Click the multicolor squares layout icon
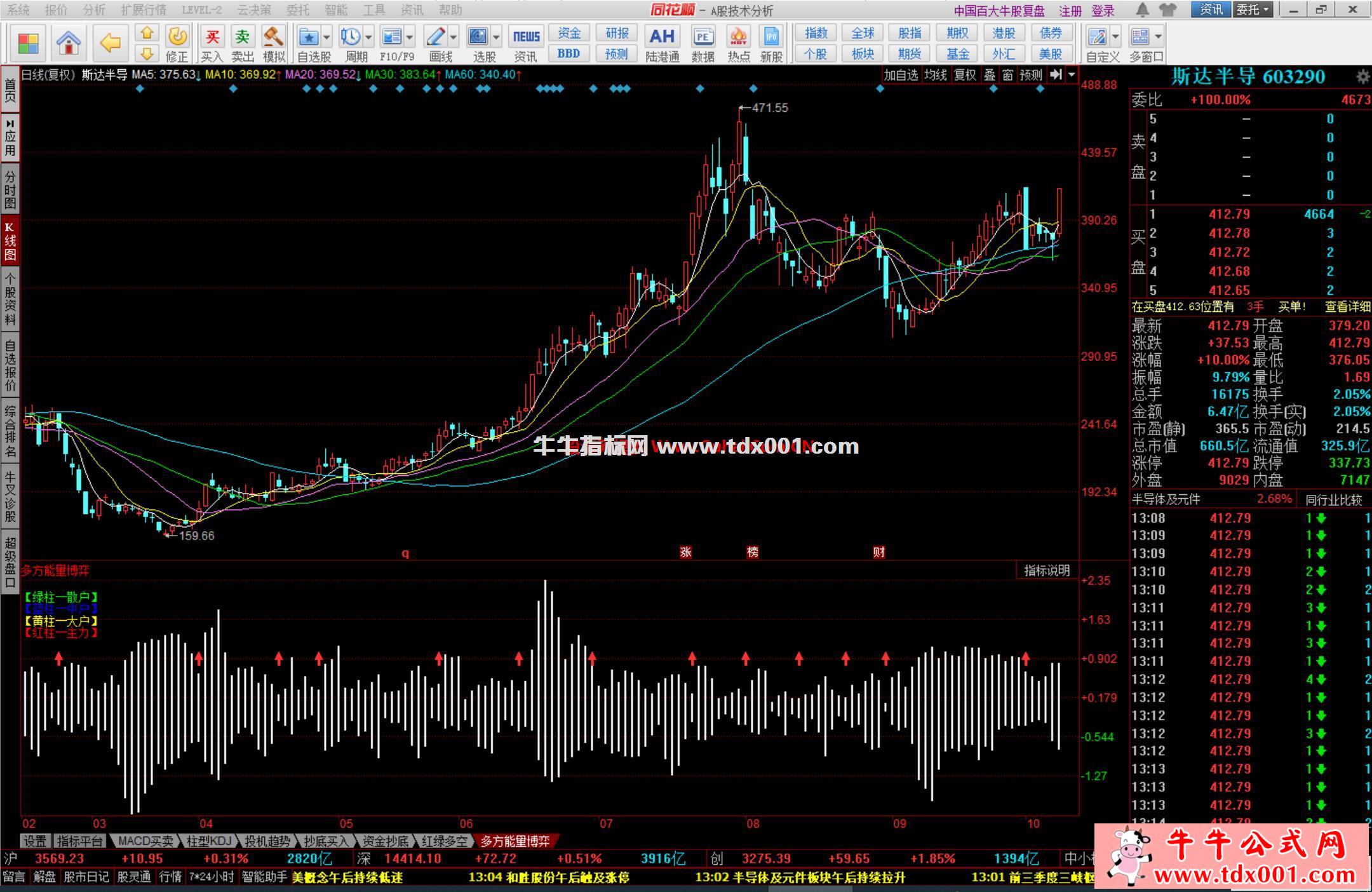Viewport: 1372px width, 892px height. click(29, 43)
